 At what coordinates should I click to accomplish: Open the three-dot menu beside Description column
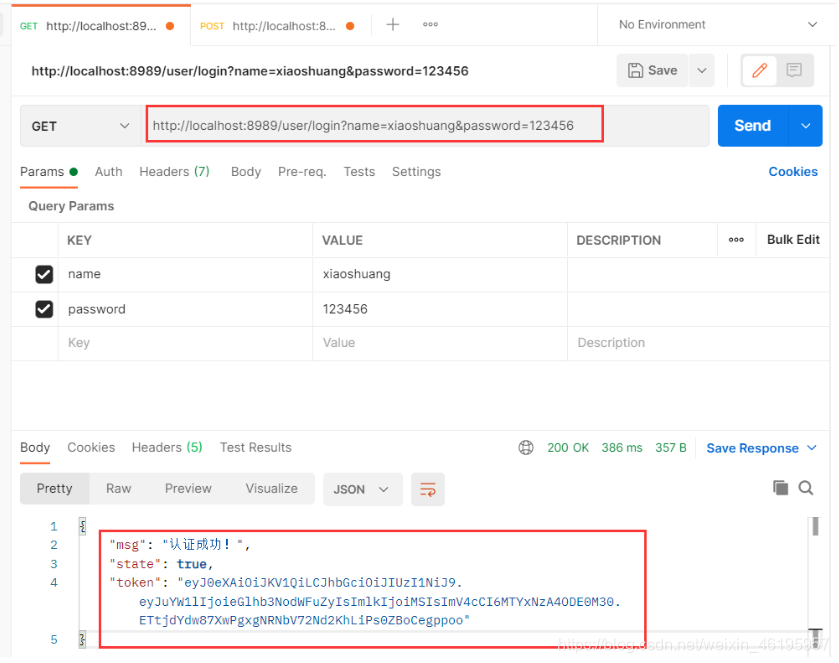[737, 240]
